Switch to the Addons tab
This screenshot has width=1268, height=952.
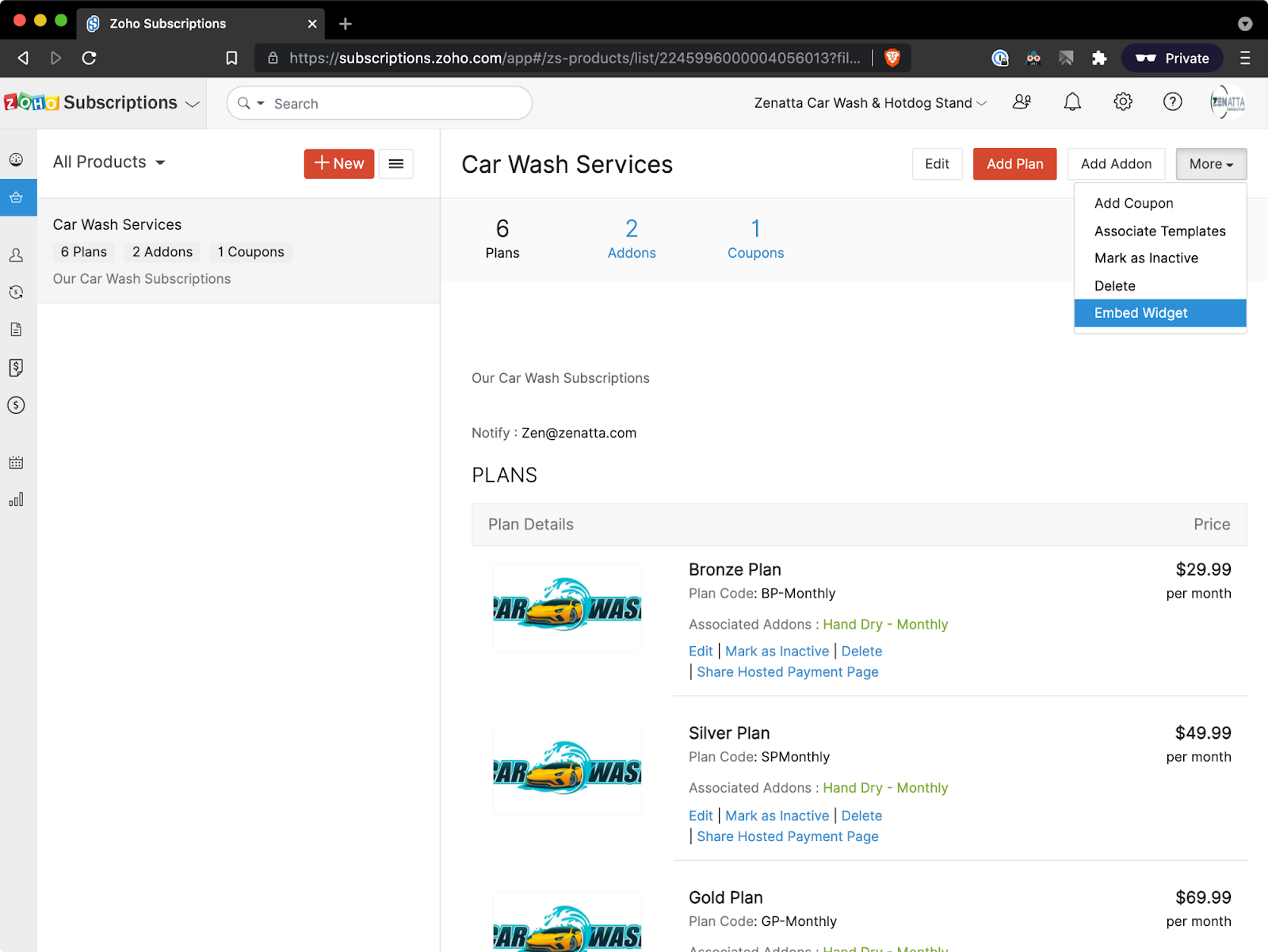(x=632, y=239)
